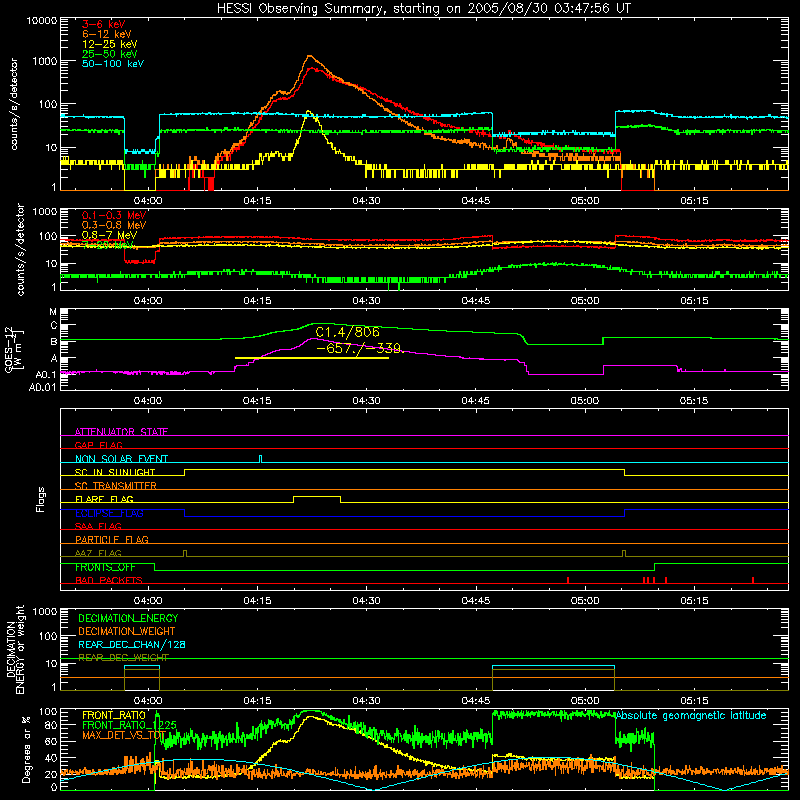Click the 05:15 time label under top panel
Viewport: 800px width, 800px height.
(x=694, y=201)
